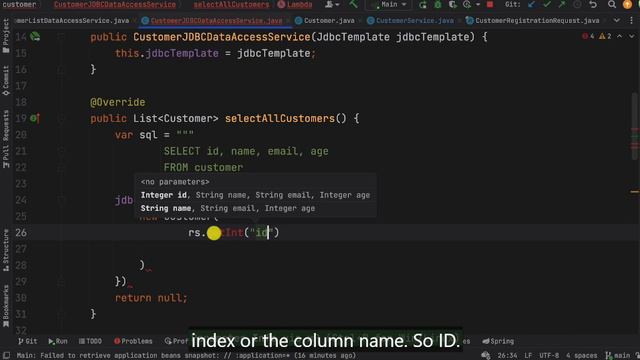Select the String name parameter overload

click(x=228, y=208)
